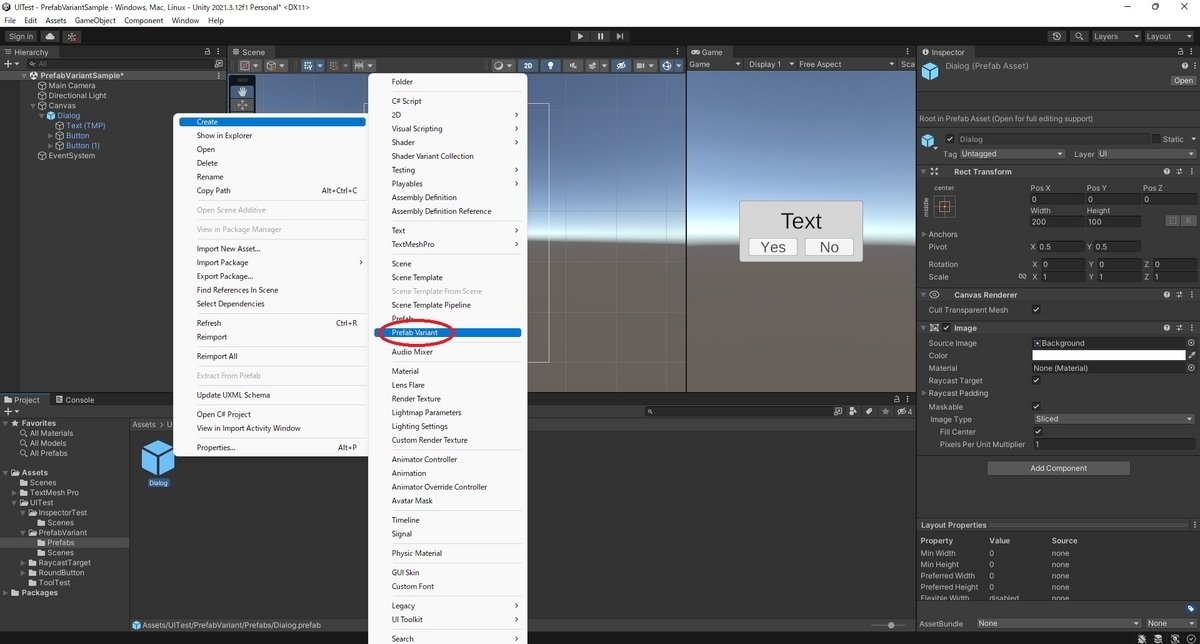Click the color eyedropper next to Color field

pos(1191,356)
